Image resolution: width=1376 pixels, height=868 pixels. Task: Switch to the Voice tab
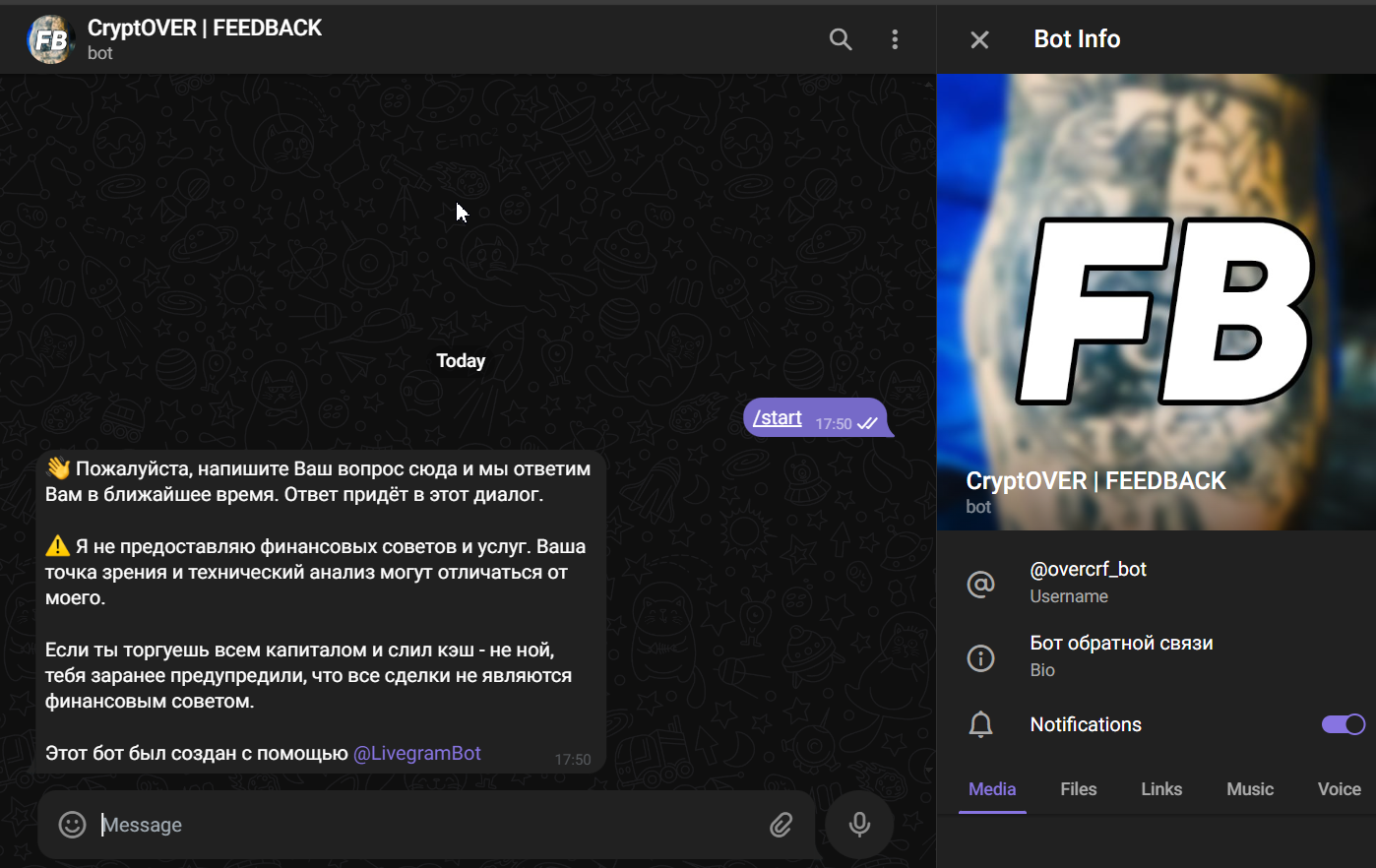[x=1339, y=789]
